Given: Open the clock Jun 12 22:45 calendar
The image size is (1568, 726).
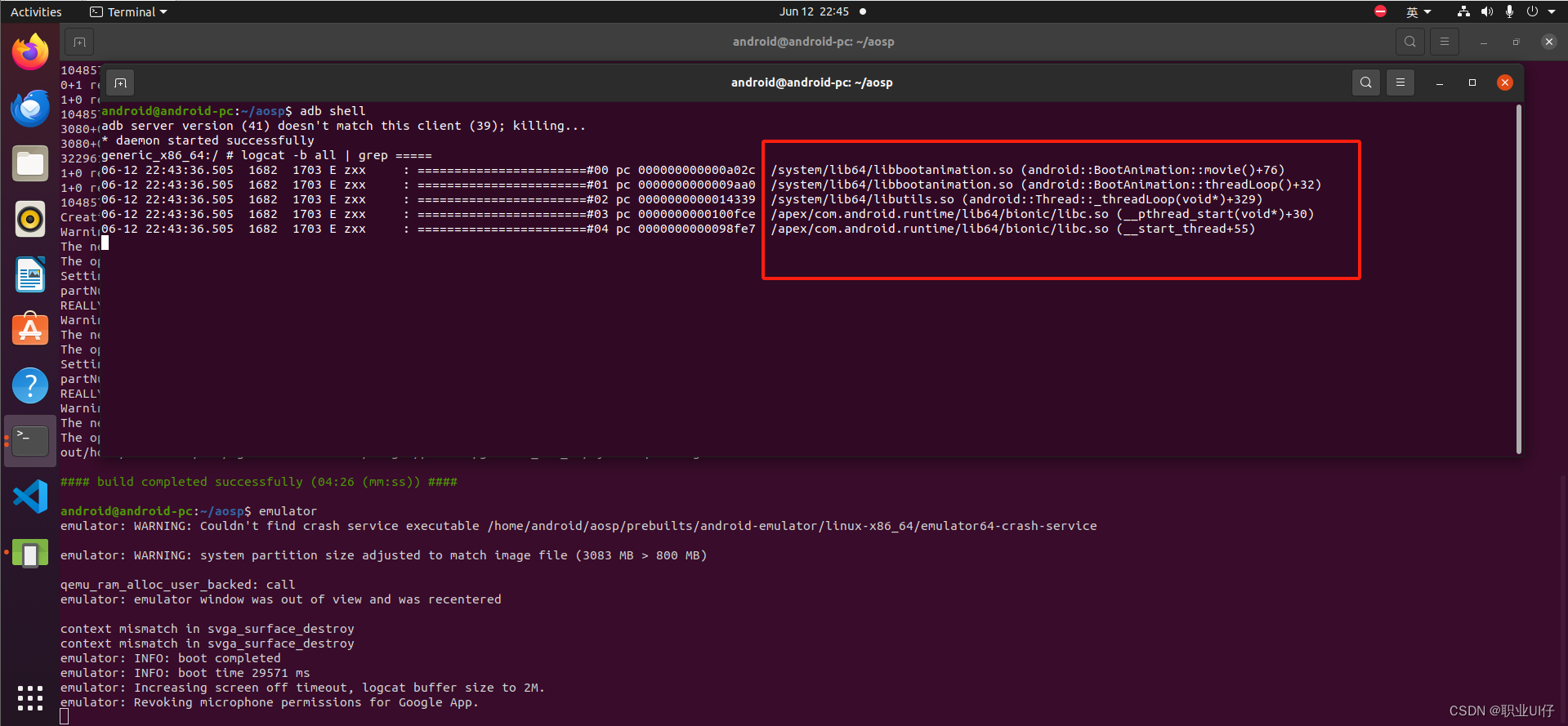Looking at the screenshot, I should coord(814,11).
